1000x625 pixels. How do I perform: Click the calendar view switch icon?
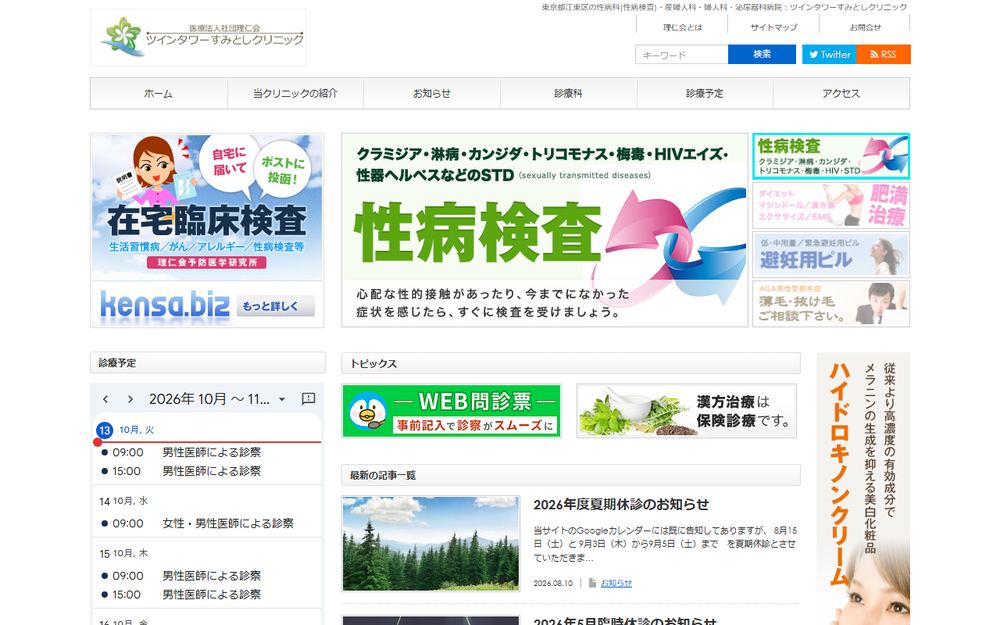point(308,399)
